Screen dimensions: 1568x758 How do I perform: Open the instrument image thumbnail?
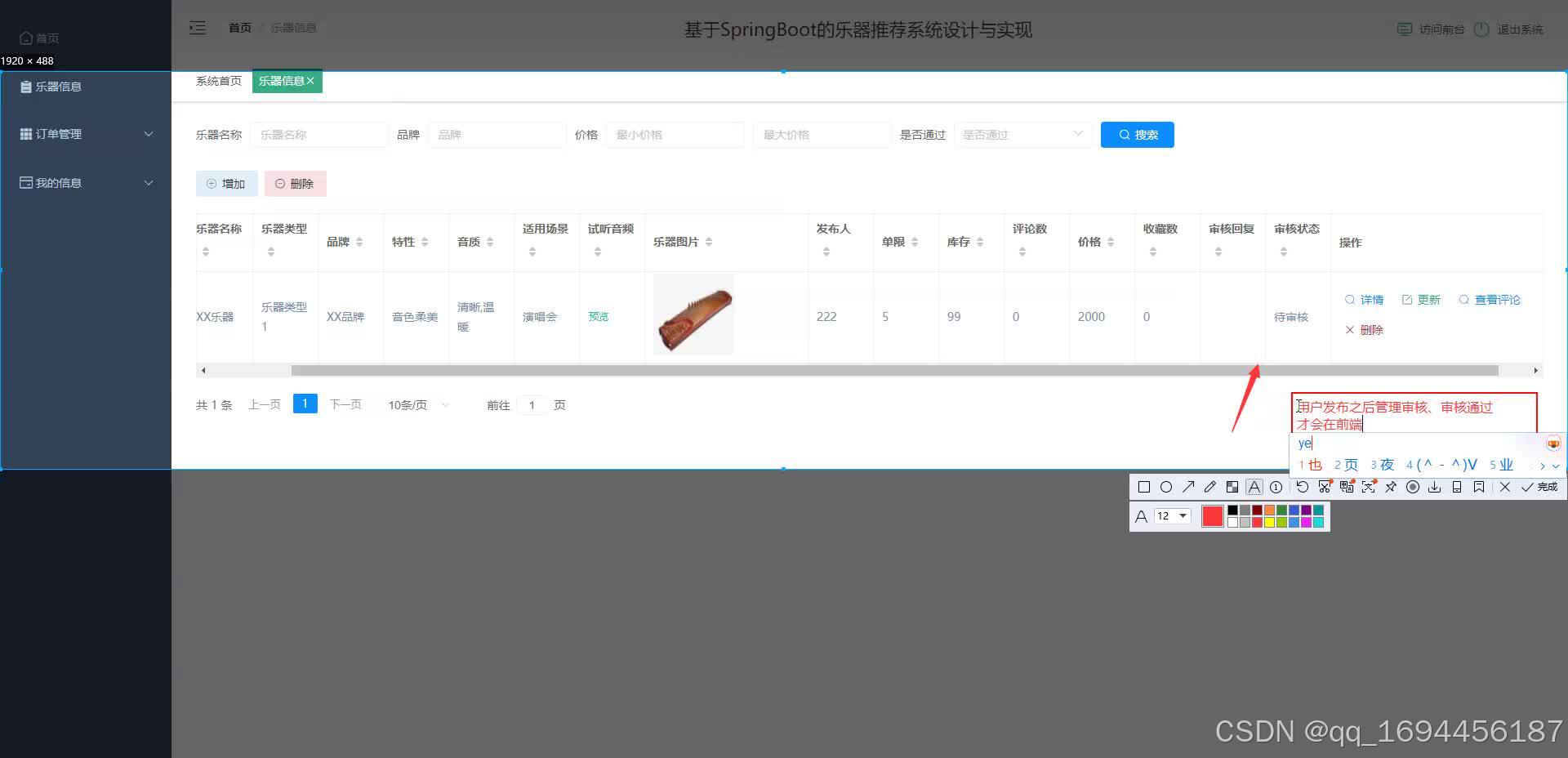pyautogui.click(x=694, y=314)
